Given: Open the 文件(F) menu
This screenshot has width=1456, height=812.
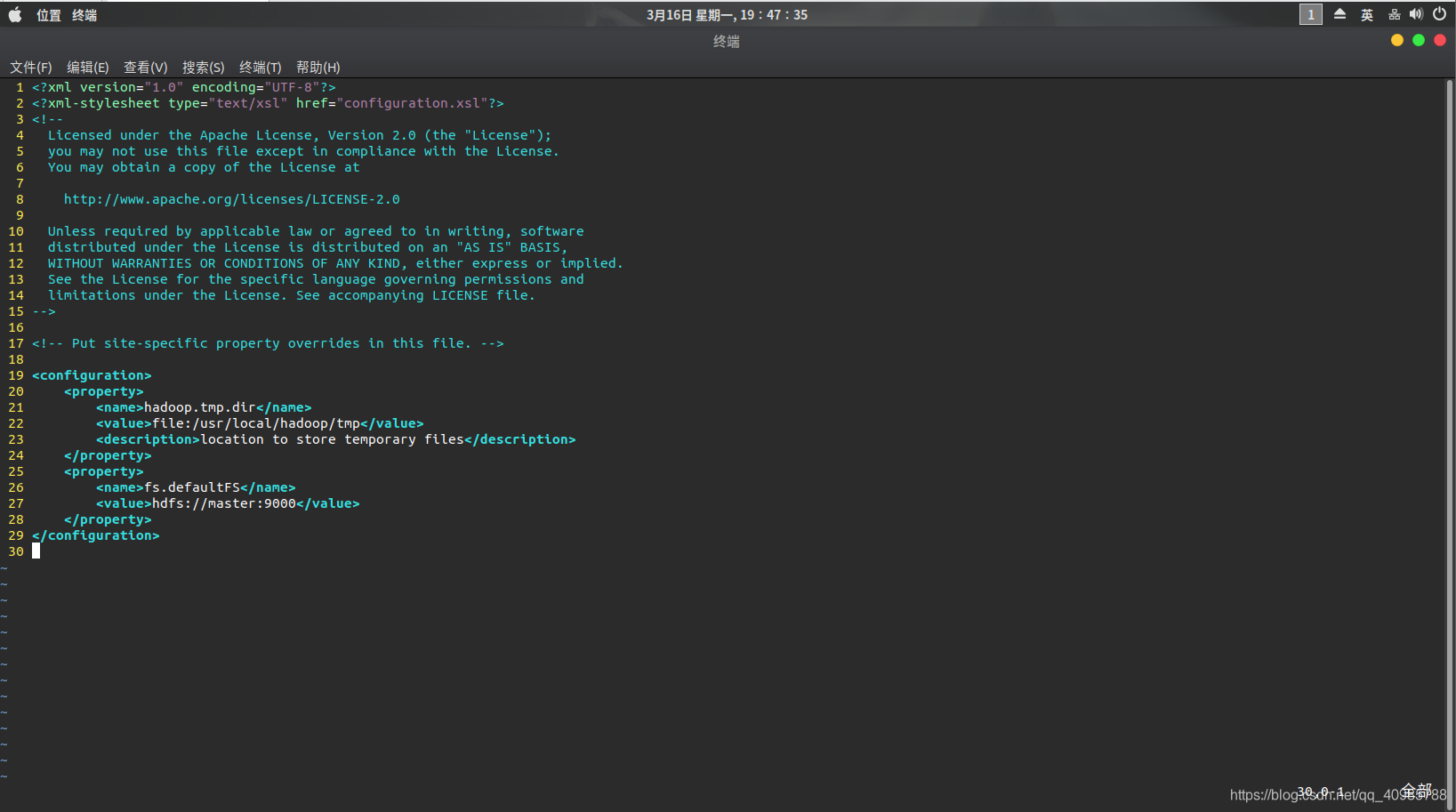Looking at the screenshot, I should point(31,68).
